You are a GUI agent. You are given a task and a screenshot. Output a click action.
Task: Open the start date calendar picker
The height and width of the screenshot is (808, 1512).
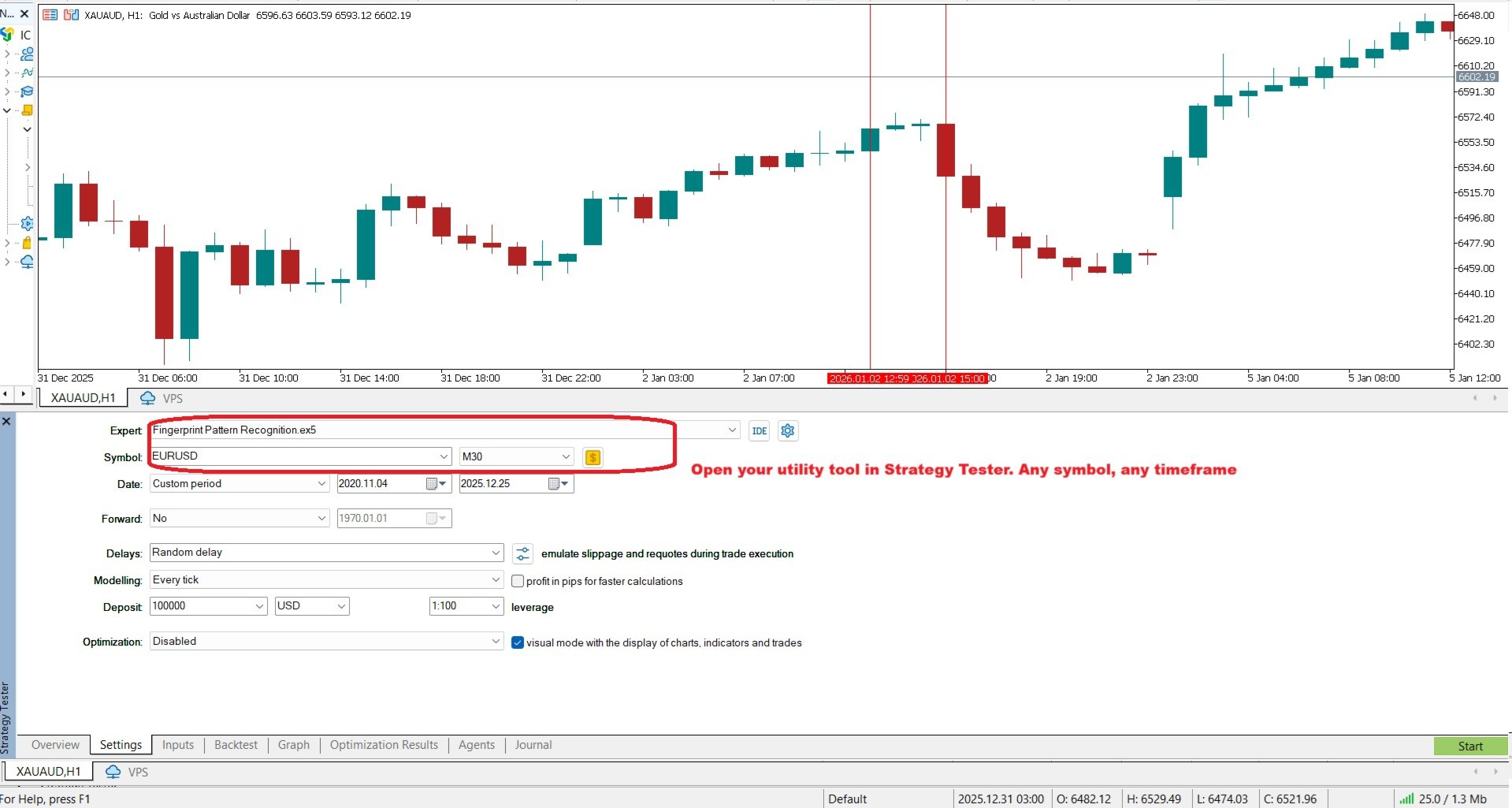tap(436, 484)
